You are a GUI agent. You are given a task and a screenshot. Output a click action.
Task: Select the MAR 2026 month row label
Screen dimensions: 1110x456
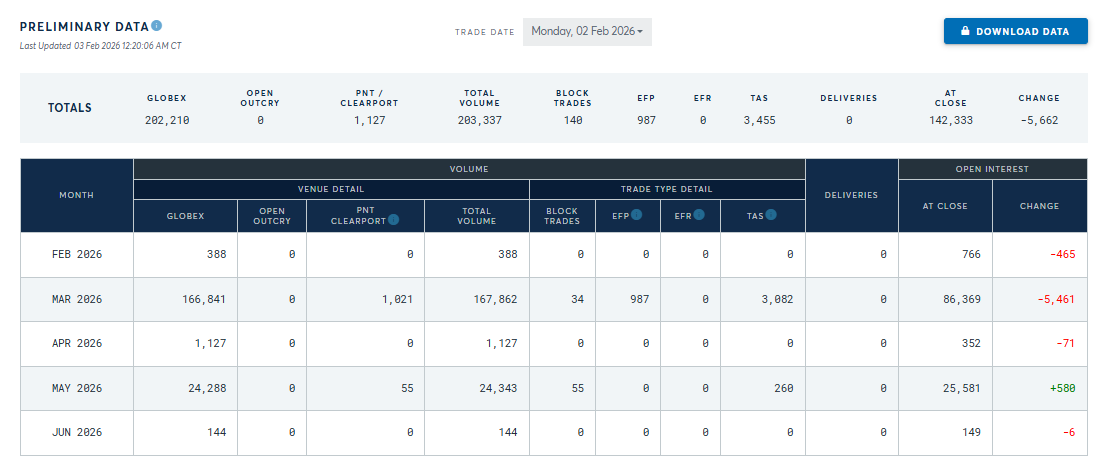(76, 300)
